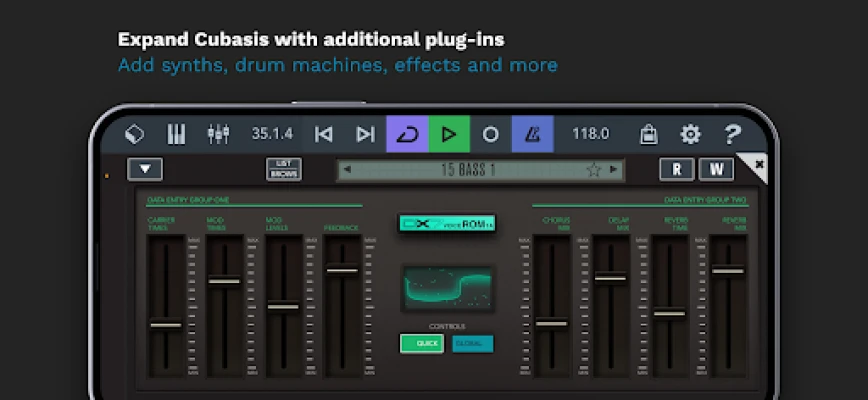Image resolution: width=868 pixels, height=400 pixels.
Task: Click the Carrier Times slider handle
Action: click(x=166, y=325)
